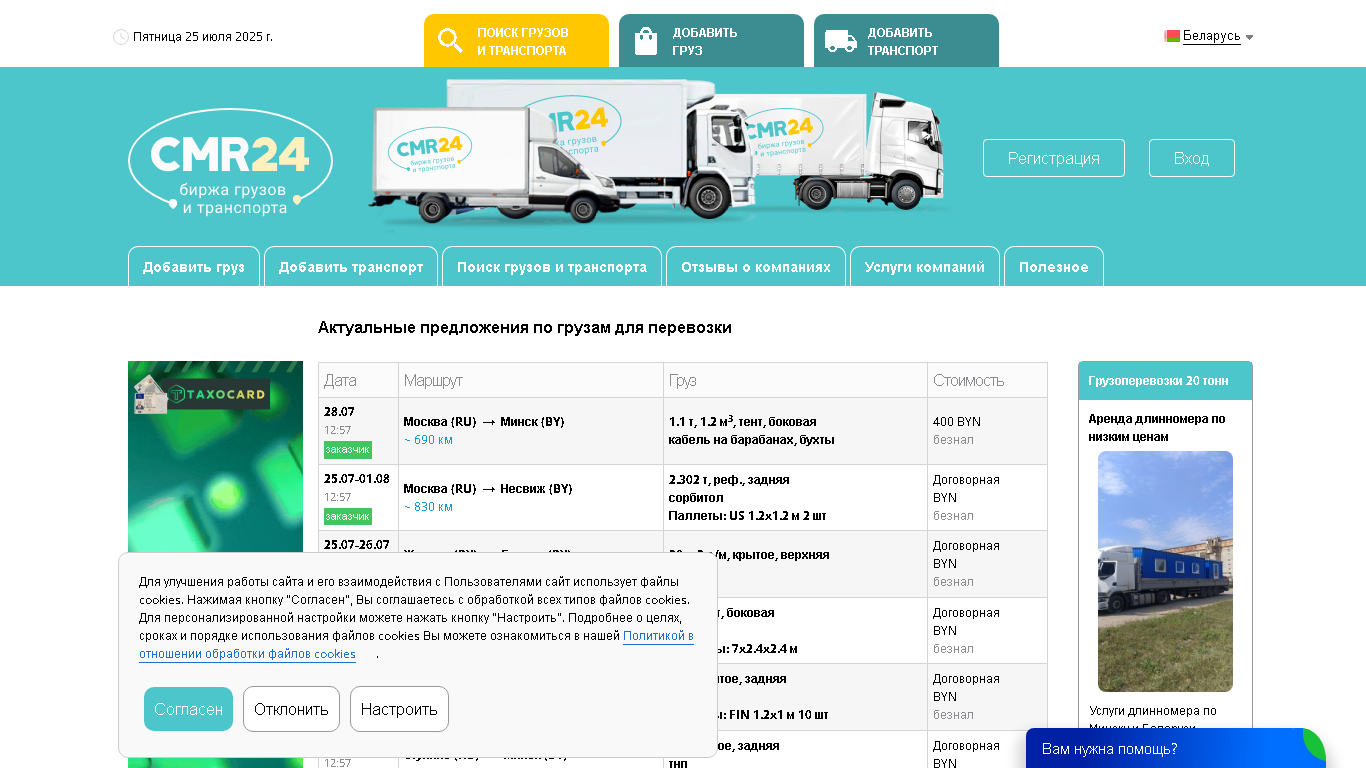The width and height of the screenshot is (1366, 768).
Task: Click the magnifier search icon
Action: (x=450, y=41)
